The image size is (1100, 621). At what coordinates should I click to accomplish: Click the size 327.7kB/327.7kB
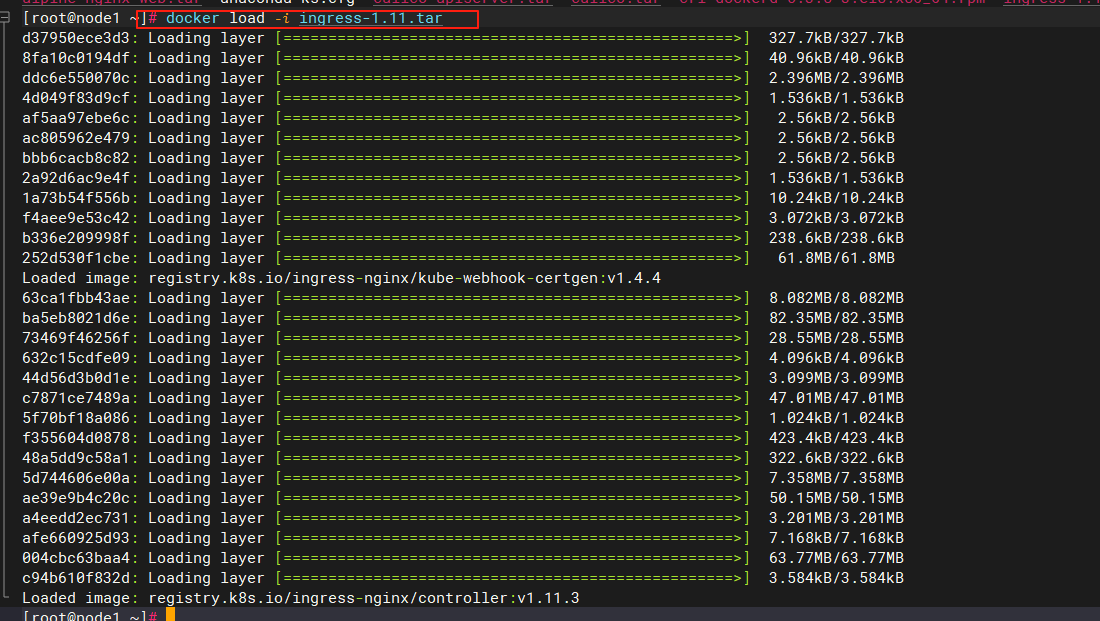[x=836, y=38]
